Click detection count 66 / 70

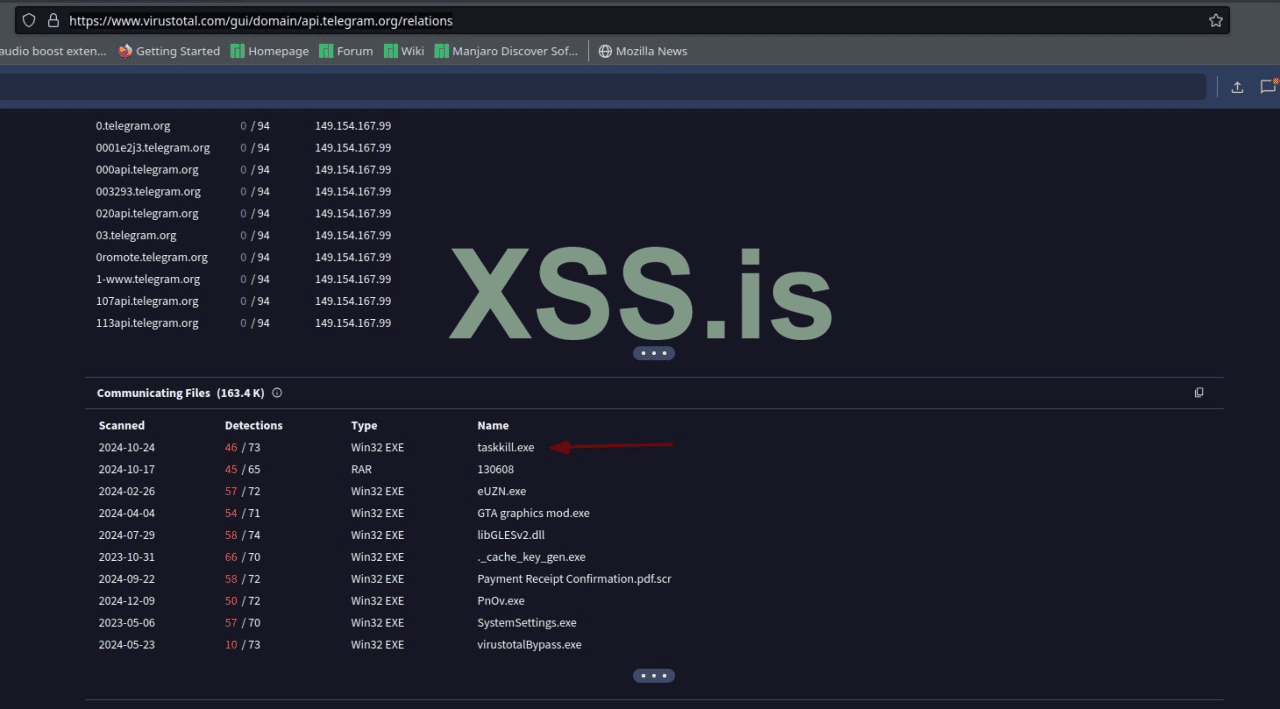point(243,558)
